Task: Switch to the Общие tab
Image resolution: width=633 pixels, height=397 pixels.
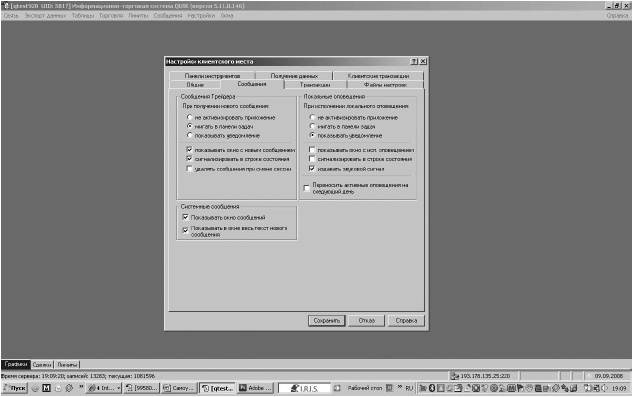Action: (x=195, y=85)
